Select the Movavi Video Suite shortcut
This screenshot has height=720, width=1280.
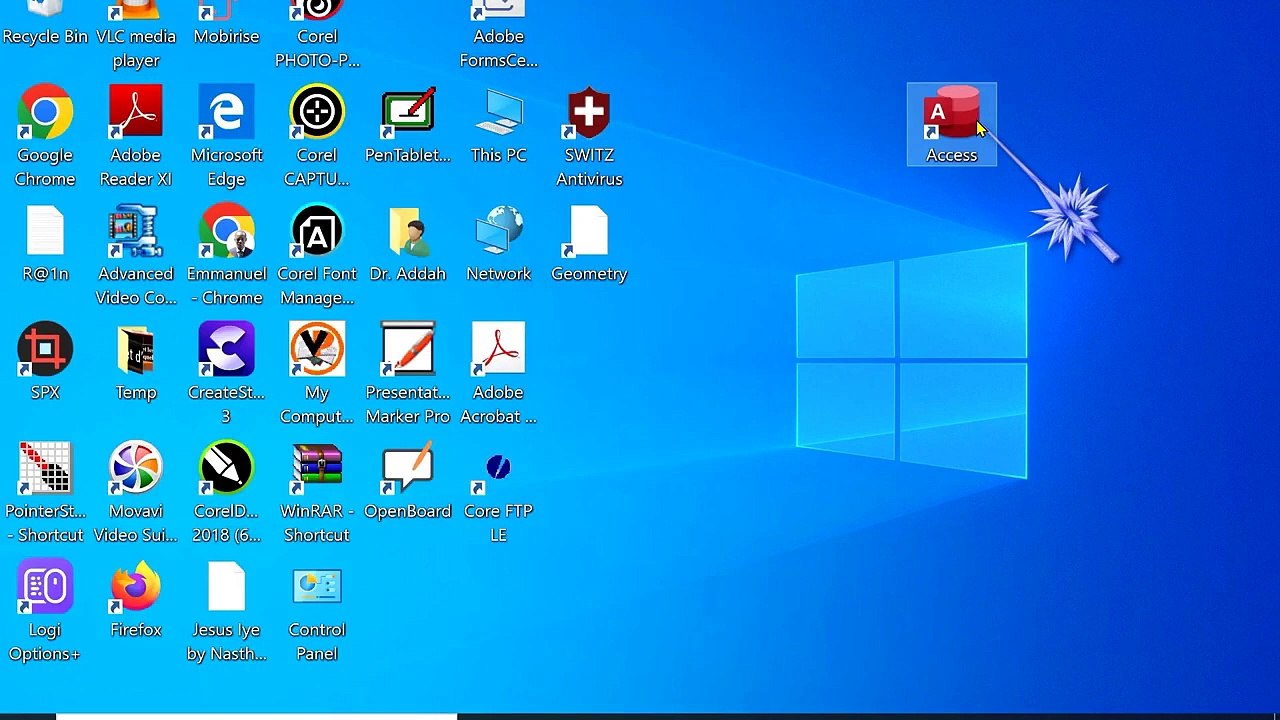coord(136,493)
